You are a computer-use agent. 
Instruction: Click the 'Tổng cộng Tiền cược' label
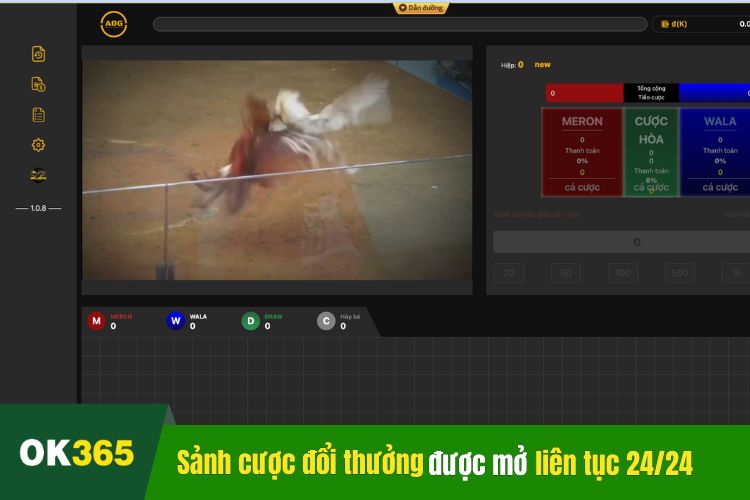[x=651, y=93]
